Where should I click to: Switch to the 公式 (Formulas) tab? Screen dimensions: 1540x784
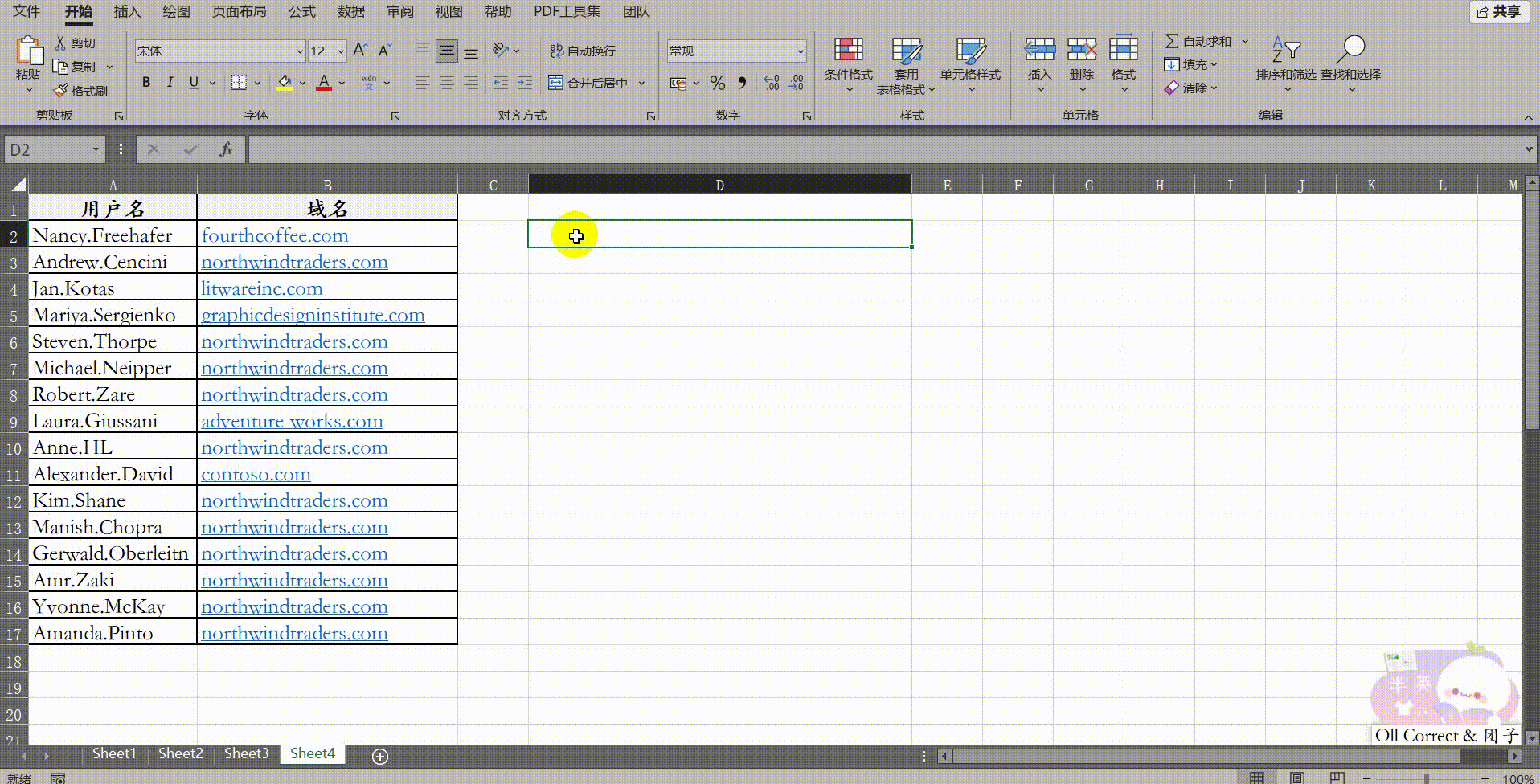(302, 11)
